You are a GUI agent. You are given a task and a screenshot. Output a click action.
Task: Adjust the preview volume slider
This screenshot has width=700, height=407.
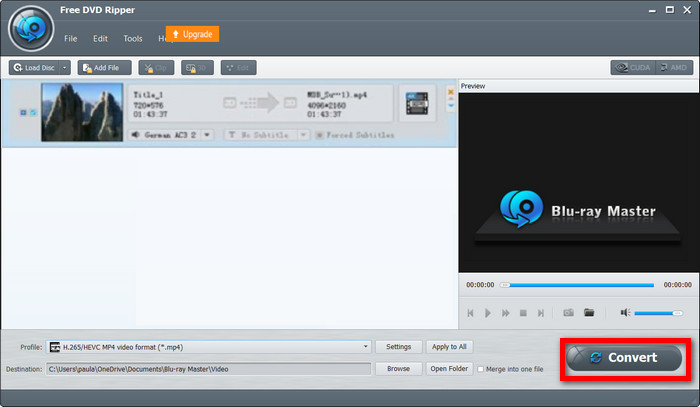pyautogui.click(x=658, y=313)
